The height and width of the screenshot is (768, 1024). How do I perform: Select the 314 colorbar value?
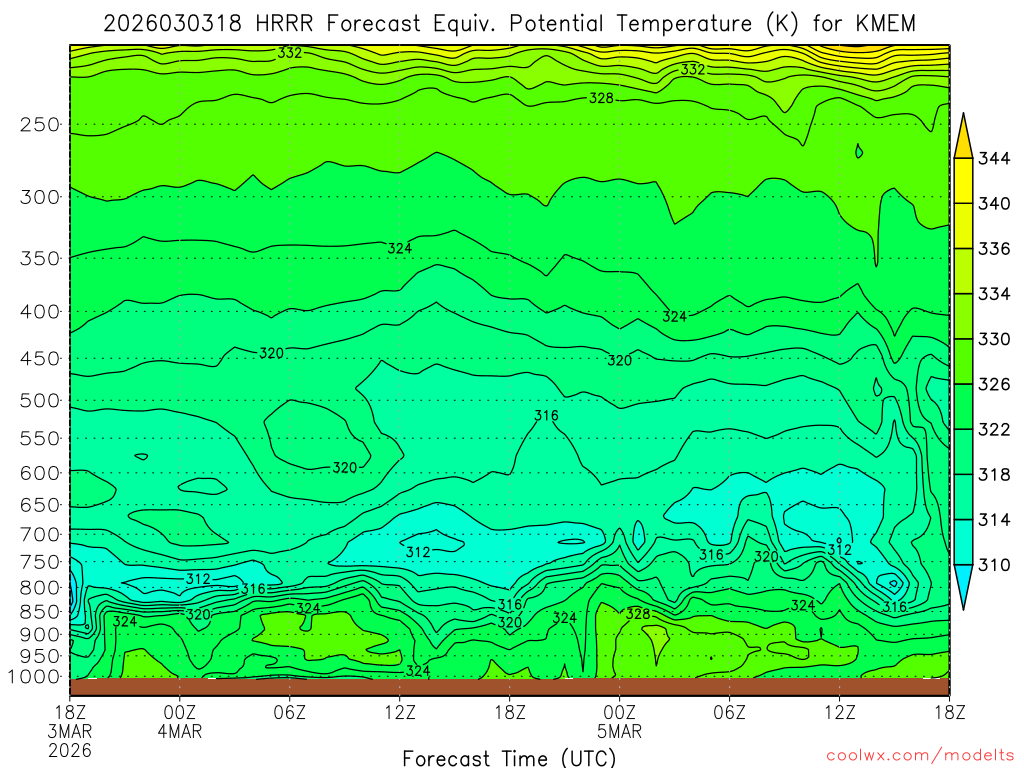click(994, 520)
